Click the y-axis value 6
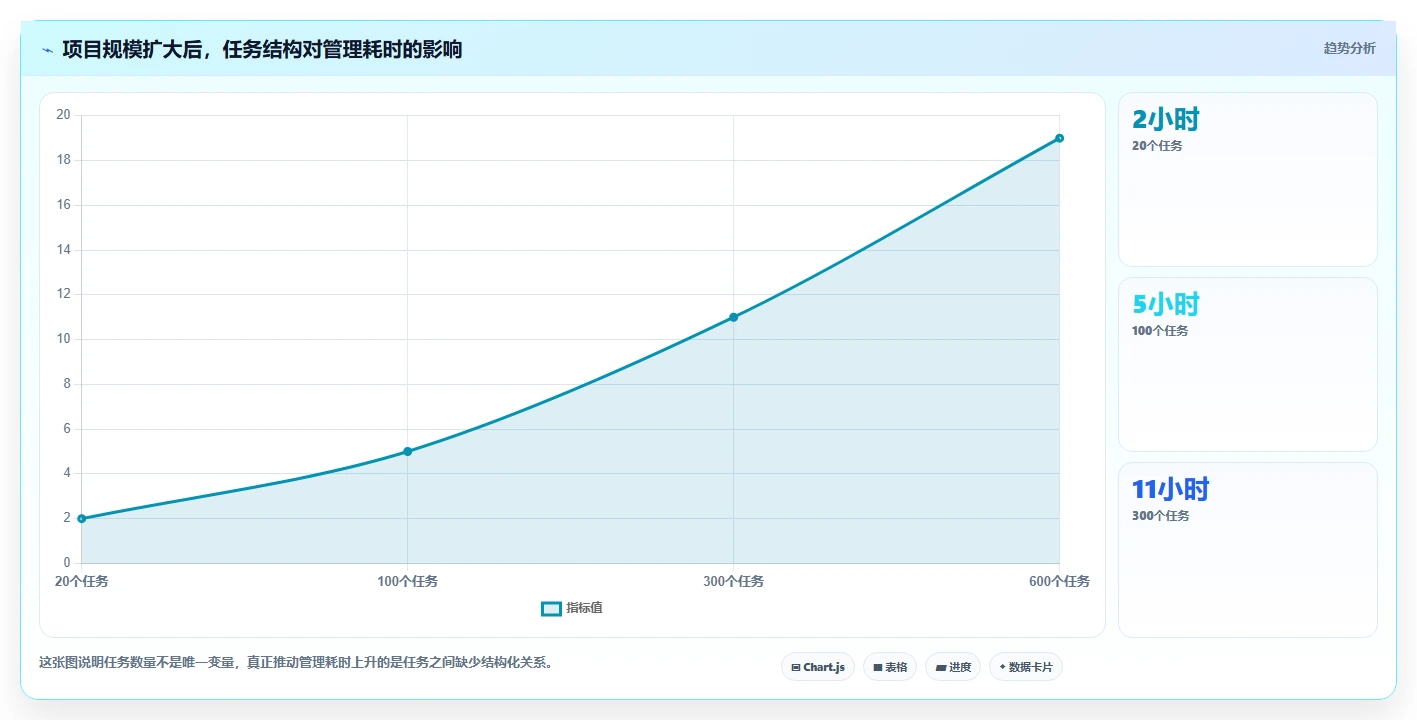This screenshot has height=720, width=1417. [66, 429]
